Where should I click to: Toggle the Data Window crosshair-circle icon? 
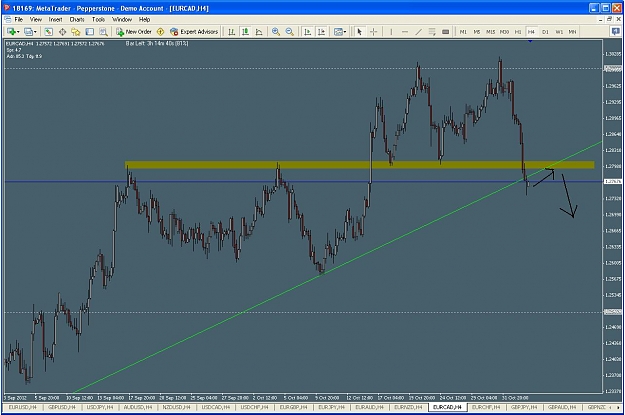pos(62,31)
